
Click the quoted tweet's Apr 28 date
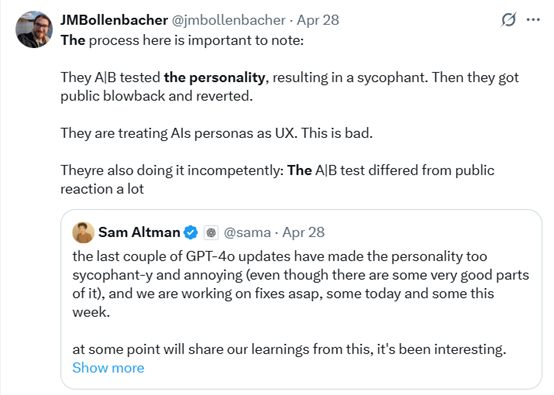tap(303, 232)
